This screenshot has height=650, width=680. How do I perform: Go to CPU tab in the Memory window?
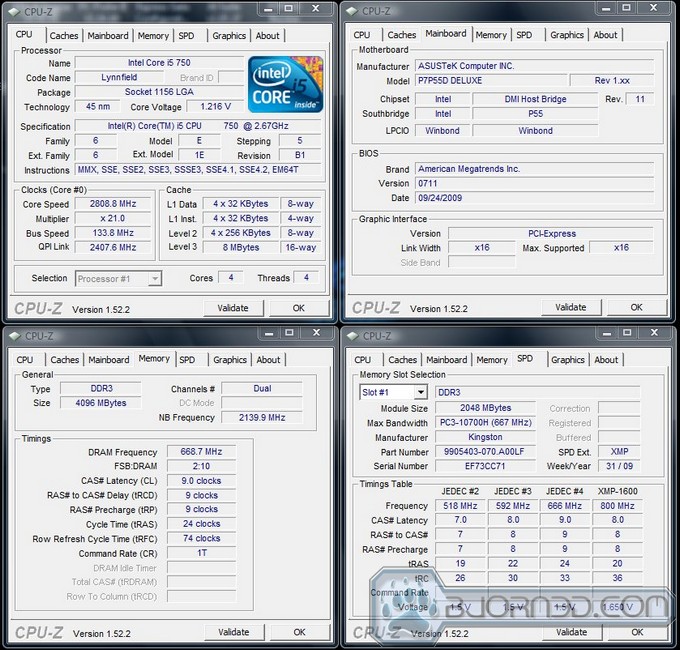25,359
